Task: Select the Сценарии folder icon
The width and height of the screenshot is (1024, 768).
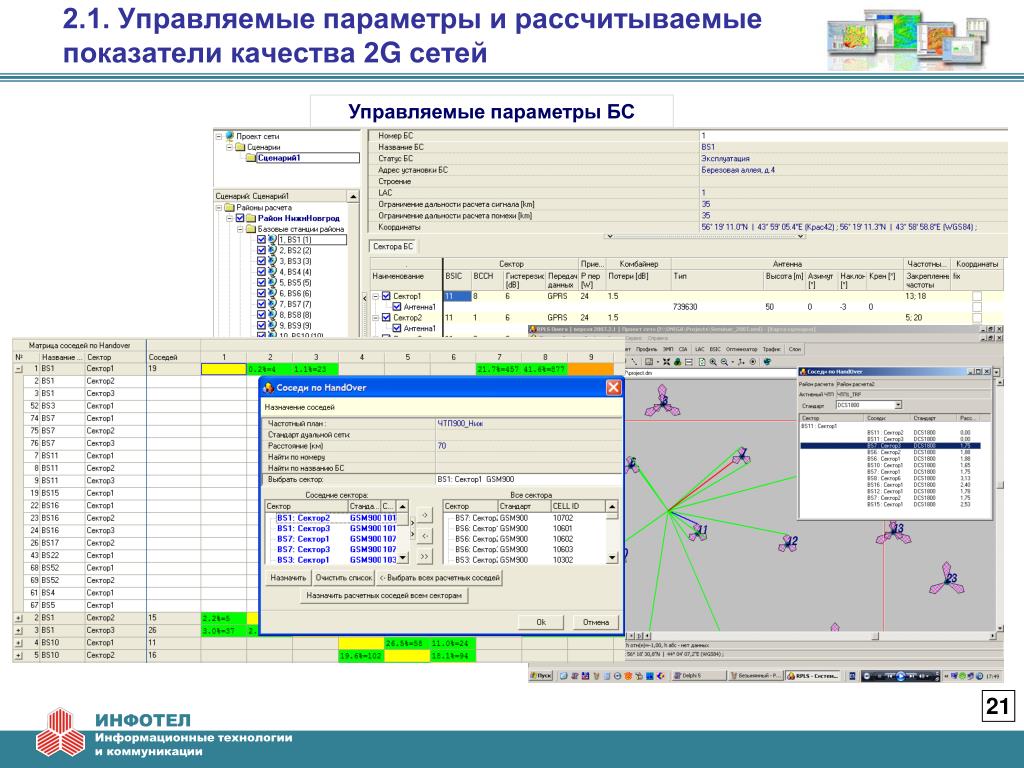Action: [x=240, y=147]
